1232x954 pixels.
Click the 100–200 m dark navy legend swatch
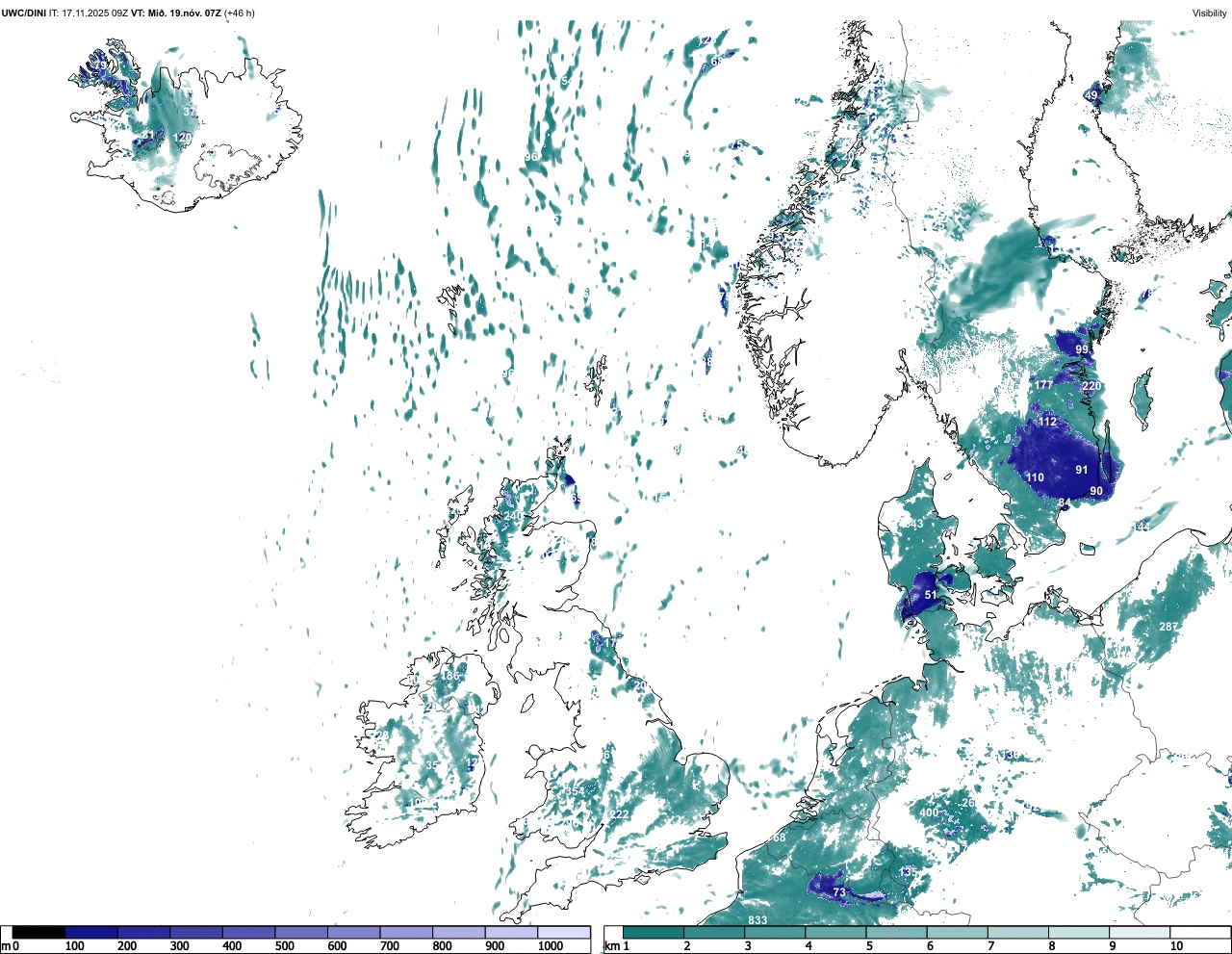91,933
